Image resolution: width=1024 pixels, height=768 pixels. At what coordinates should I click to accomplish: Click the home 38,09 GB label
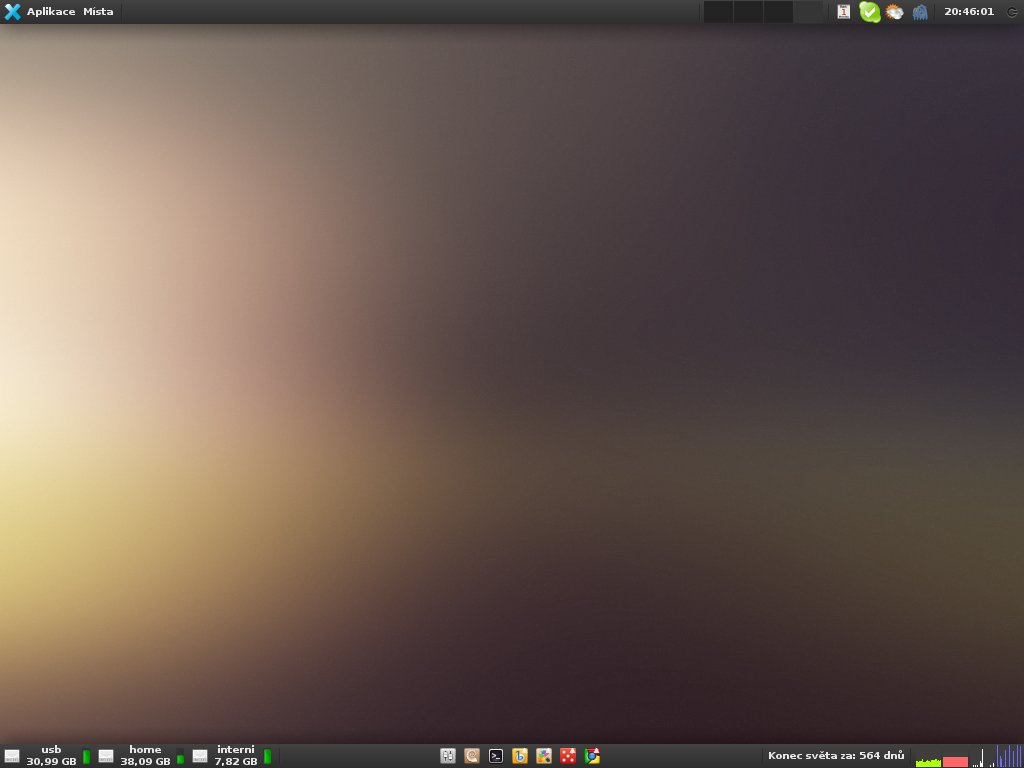click(x=145, y=756)
